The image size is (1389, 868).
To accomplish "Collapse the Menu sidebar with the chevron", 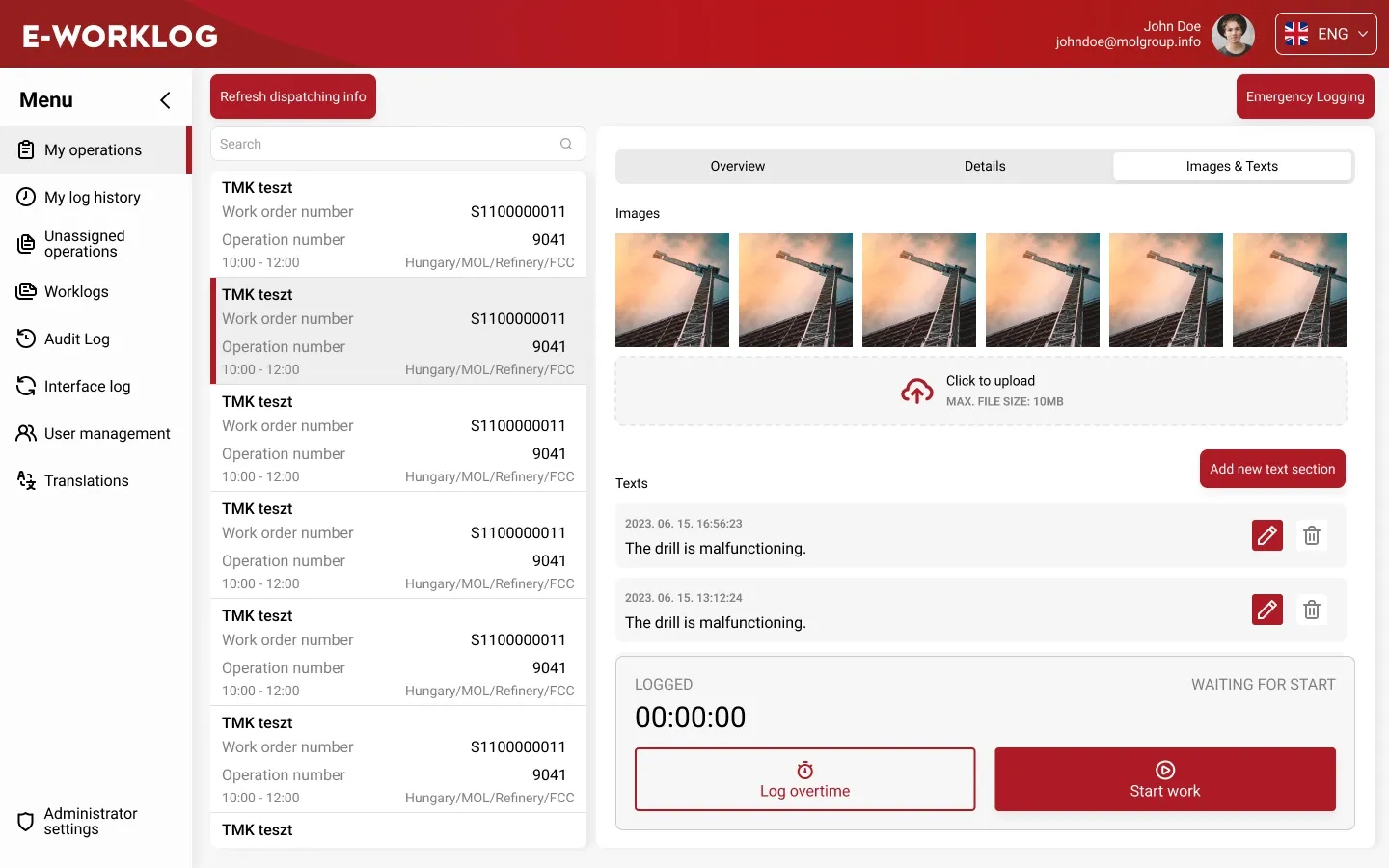I will coord(165,100).
